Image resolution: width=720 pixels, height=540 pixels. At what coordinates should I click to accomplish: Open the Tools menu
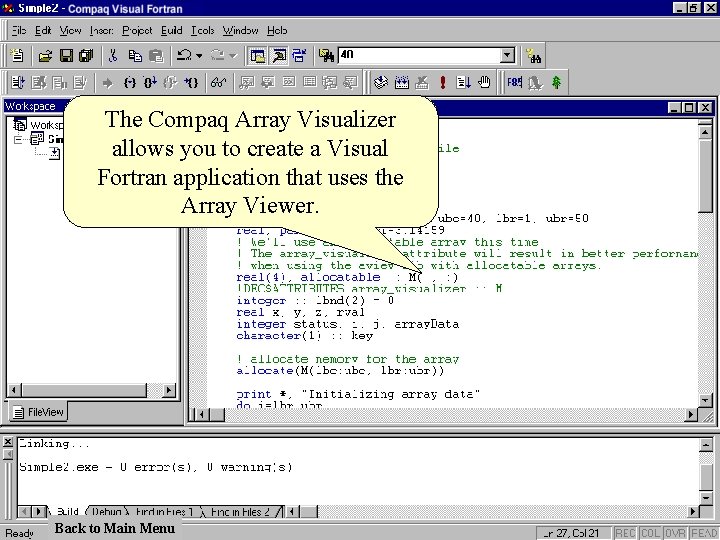click(202, 30)
